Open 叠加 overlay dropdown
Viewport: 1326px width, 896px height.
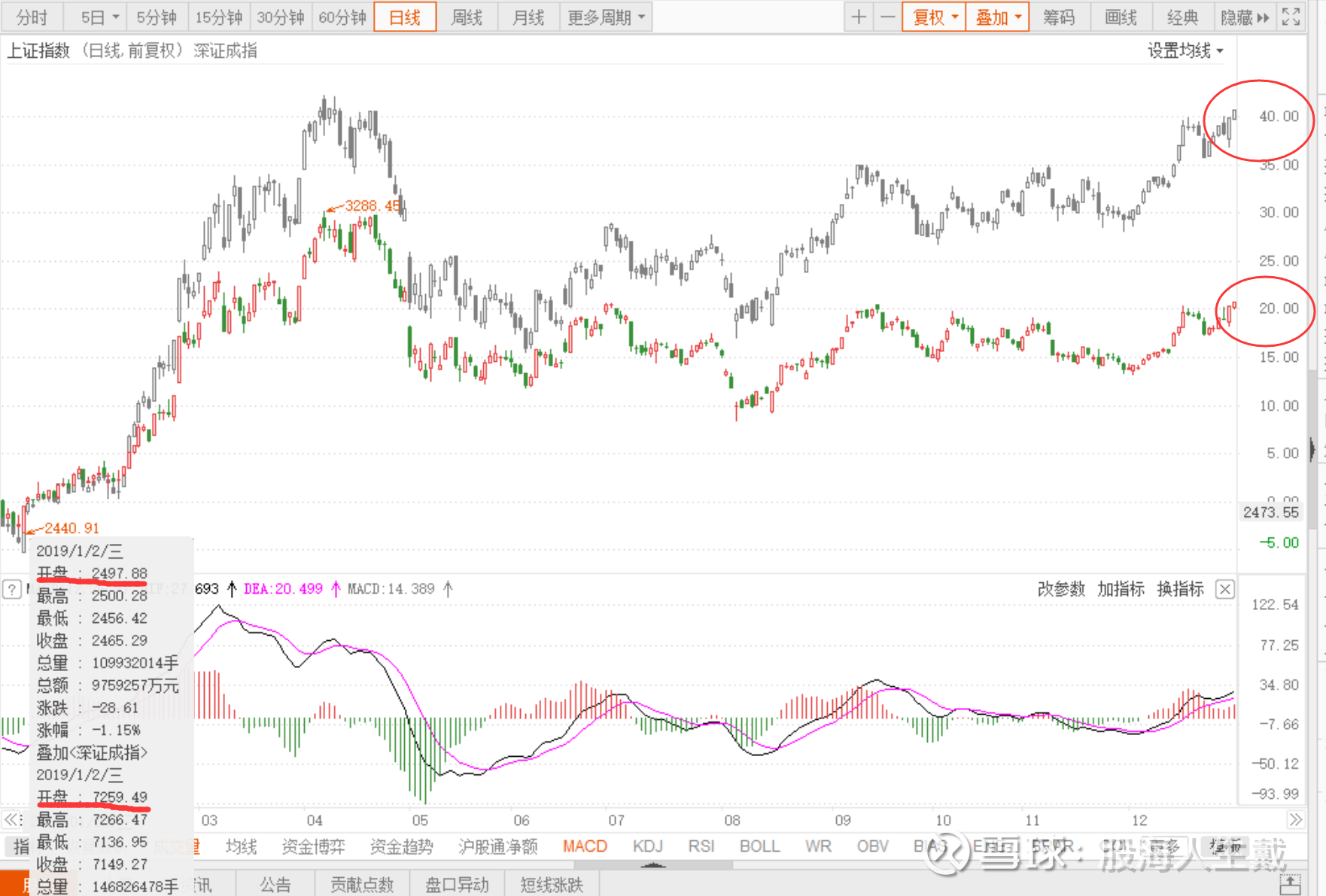click(997, 17)
